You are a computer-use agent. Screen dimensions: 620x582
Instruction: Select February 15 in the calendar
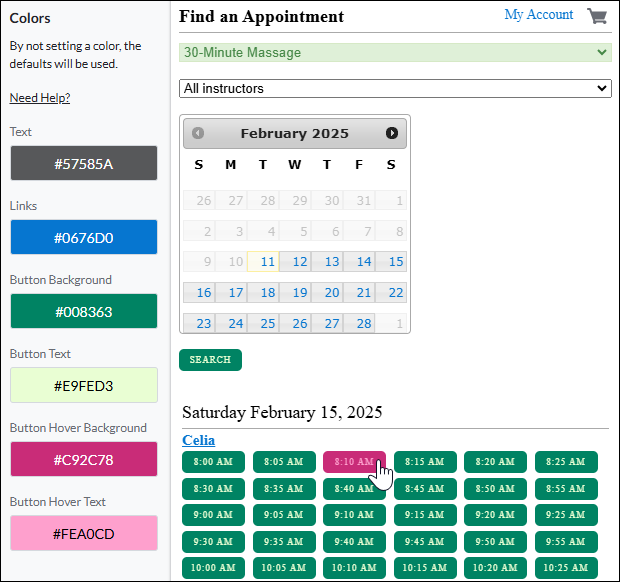click(x=391, y=262)
